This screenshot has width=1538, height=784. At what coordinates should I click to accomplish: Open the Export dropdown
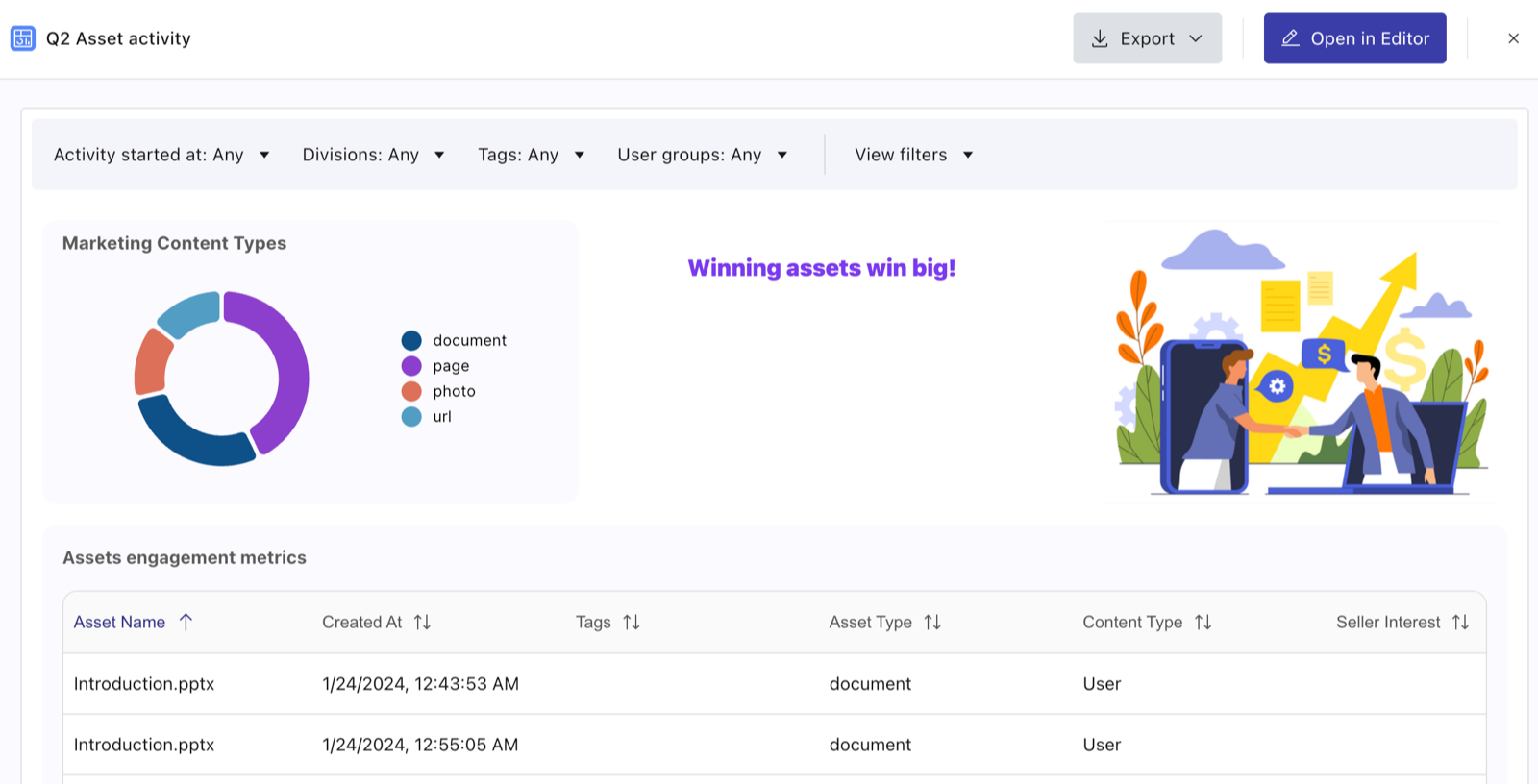[x=1147, y=38]
